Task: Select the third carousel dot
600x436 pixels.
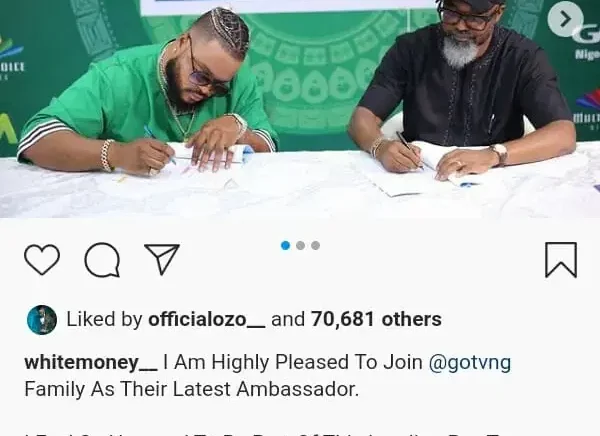Action: (315, 245)
